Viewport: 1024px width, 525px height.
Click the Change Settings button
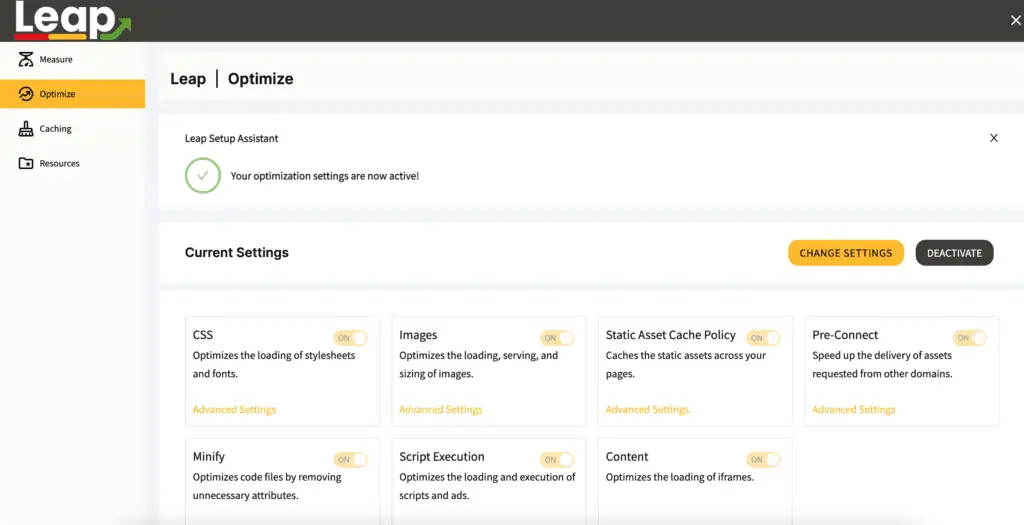[846, 253]
